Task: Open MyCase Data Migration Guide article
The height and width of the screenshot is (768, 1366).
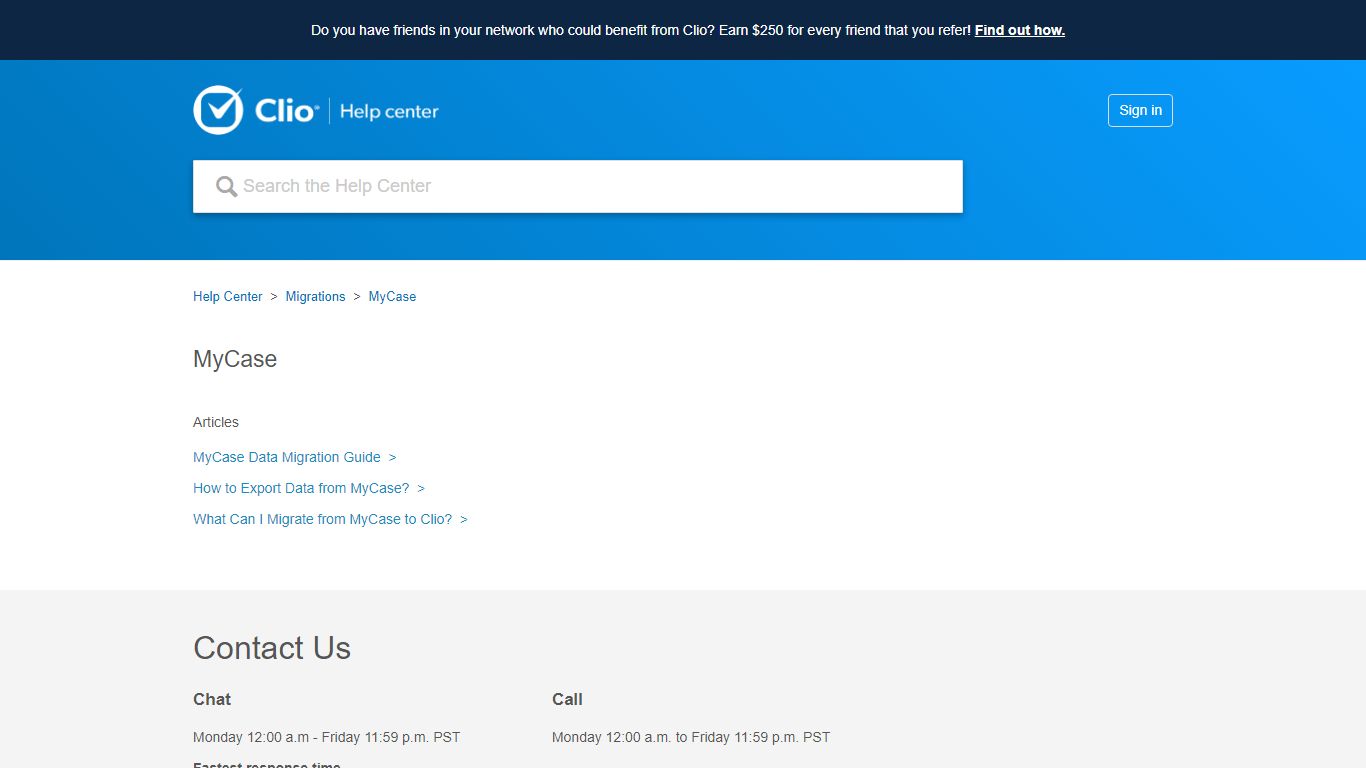Action: tap(287, 457)
